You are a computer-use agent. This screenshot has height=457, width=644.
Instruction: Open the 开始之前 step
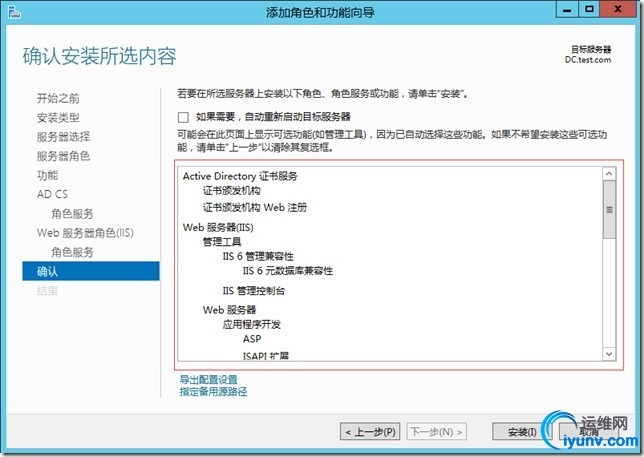coord(58,99)
